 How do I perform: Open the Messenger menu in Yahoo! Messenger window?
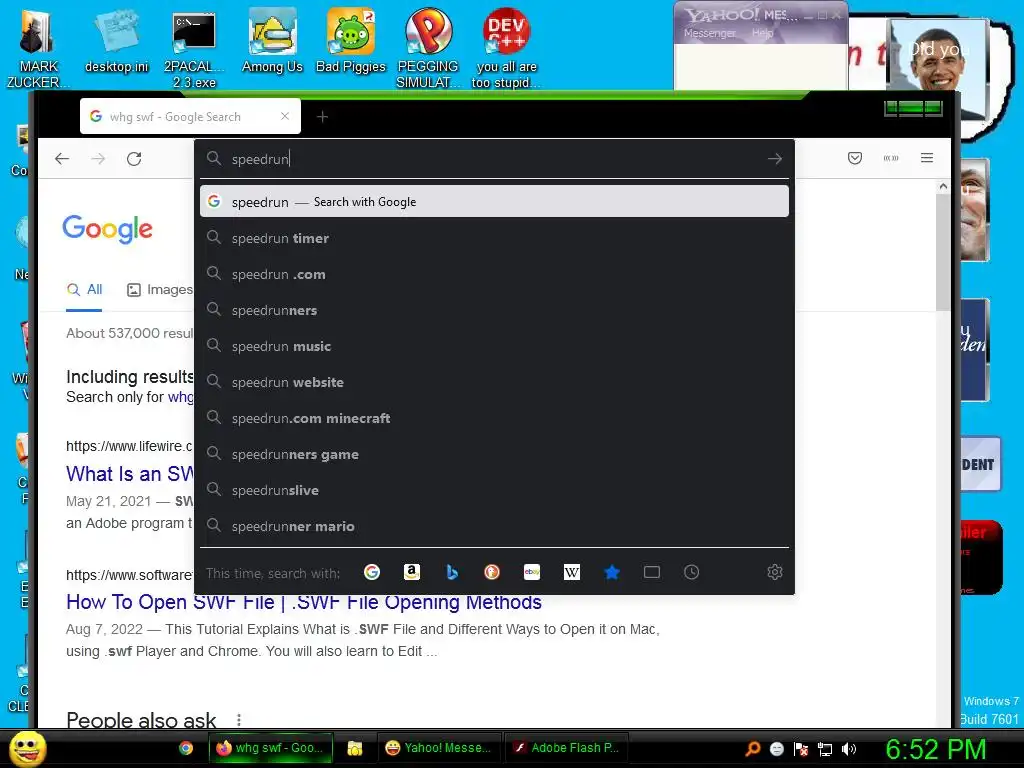point(709,33)
